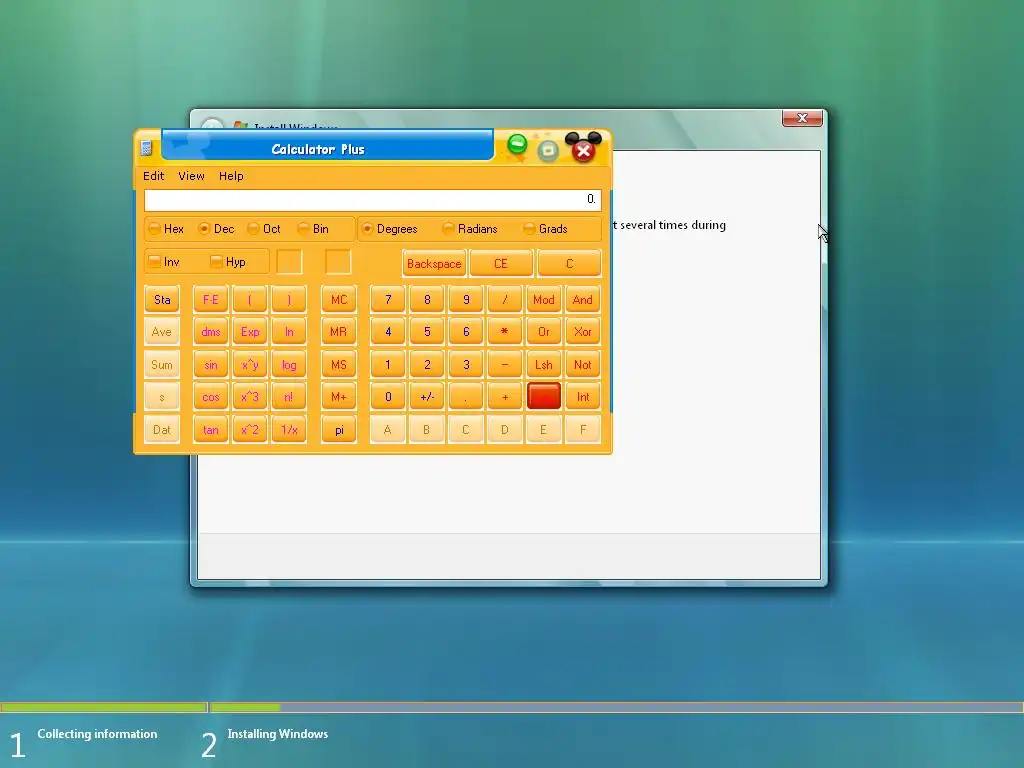Toggle scientific notation with F-E

point(211,300)
